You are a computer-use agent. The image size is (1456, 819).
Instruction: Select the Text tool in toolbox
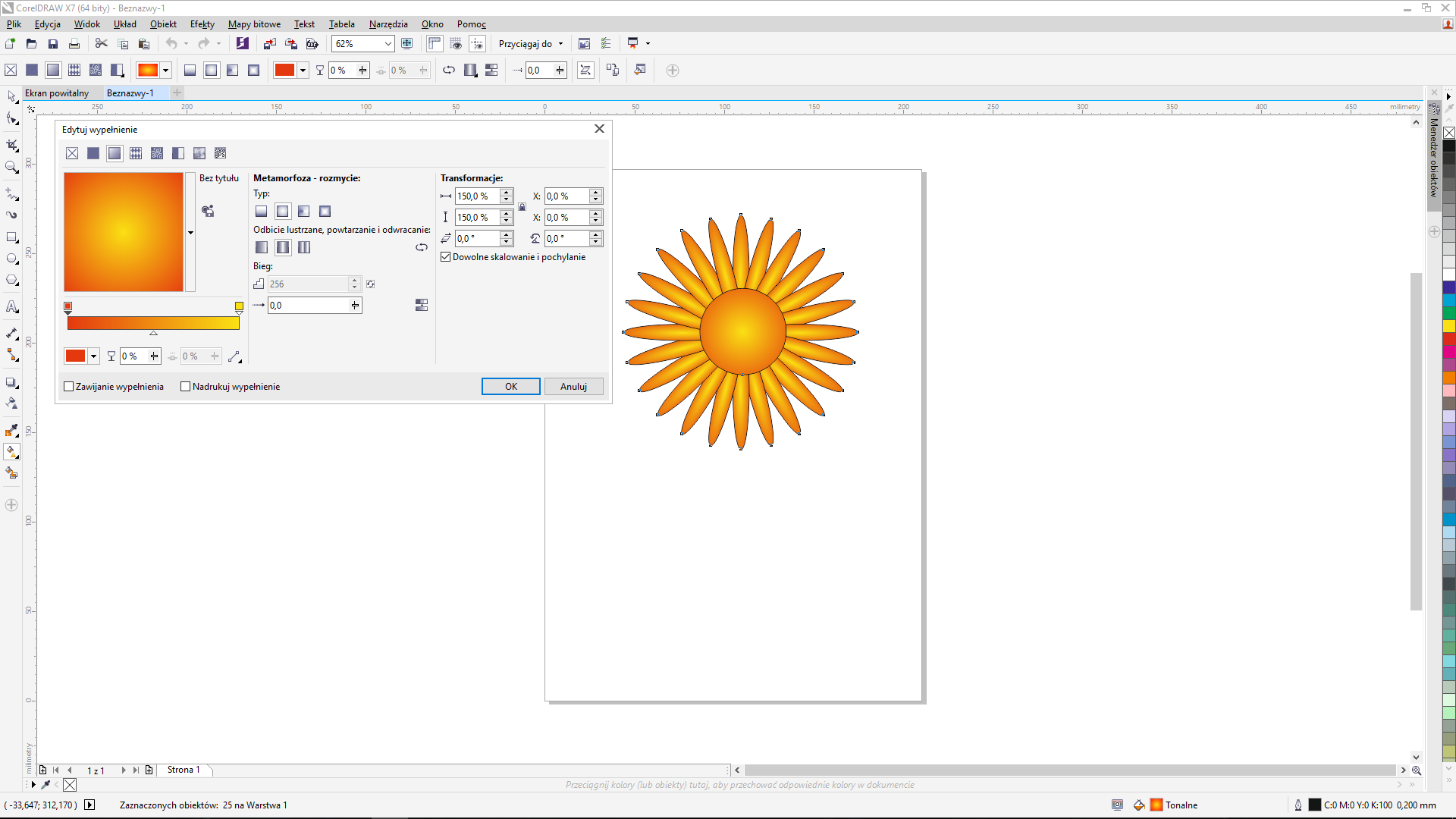click(x=12, y=307)
